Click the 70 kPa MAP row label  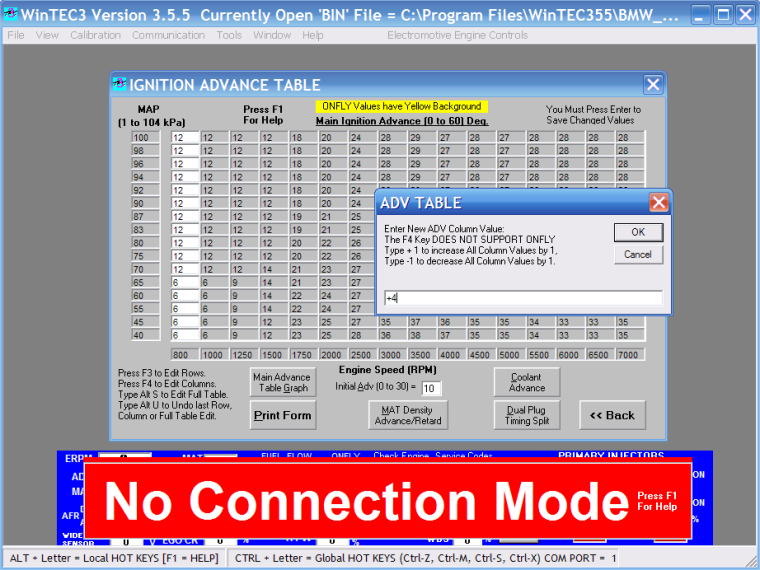coord(145,269)
